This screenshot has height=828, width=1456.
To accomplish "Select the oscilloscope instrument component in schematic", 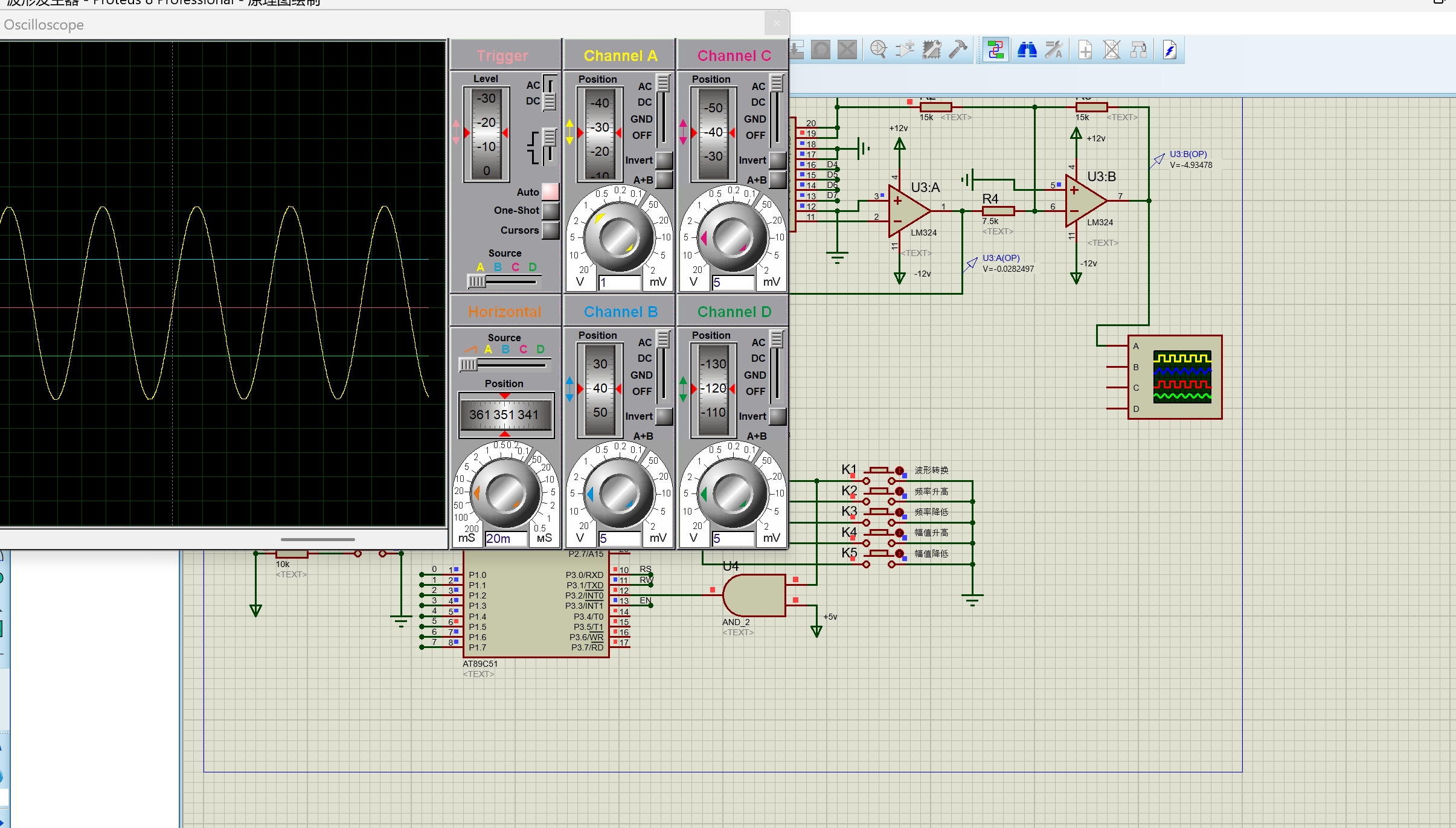I will [x=1175, y=377].
